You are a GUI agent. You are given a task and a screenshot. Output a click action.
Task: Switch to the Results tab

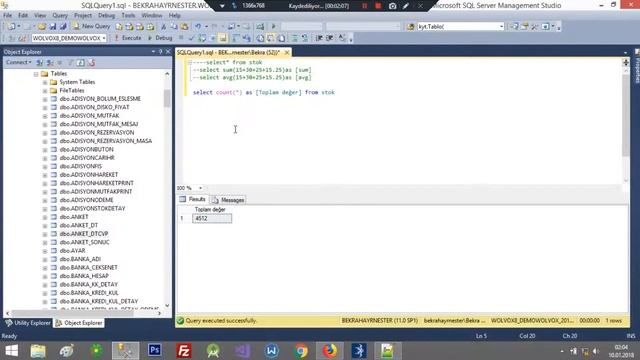193,199
